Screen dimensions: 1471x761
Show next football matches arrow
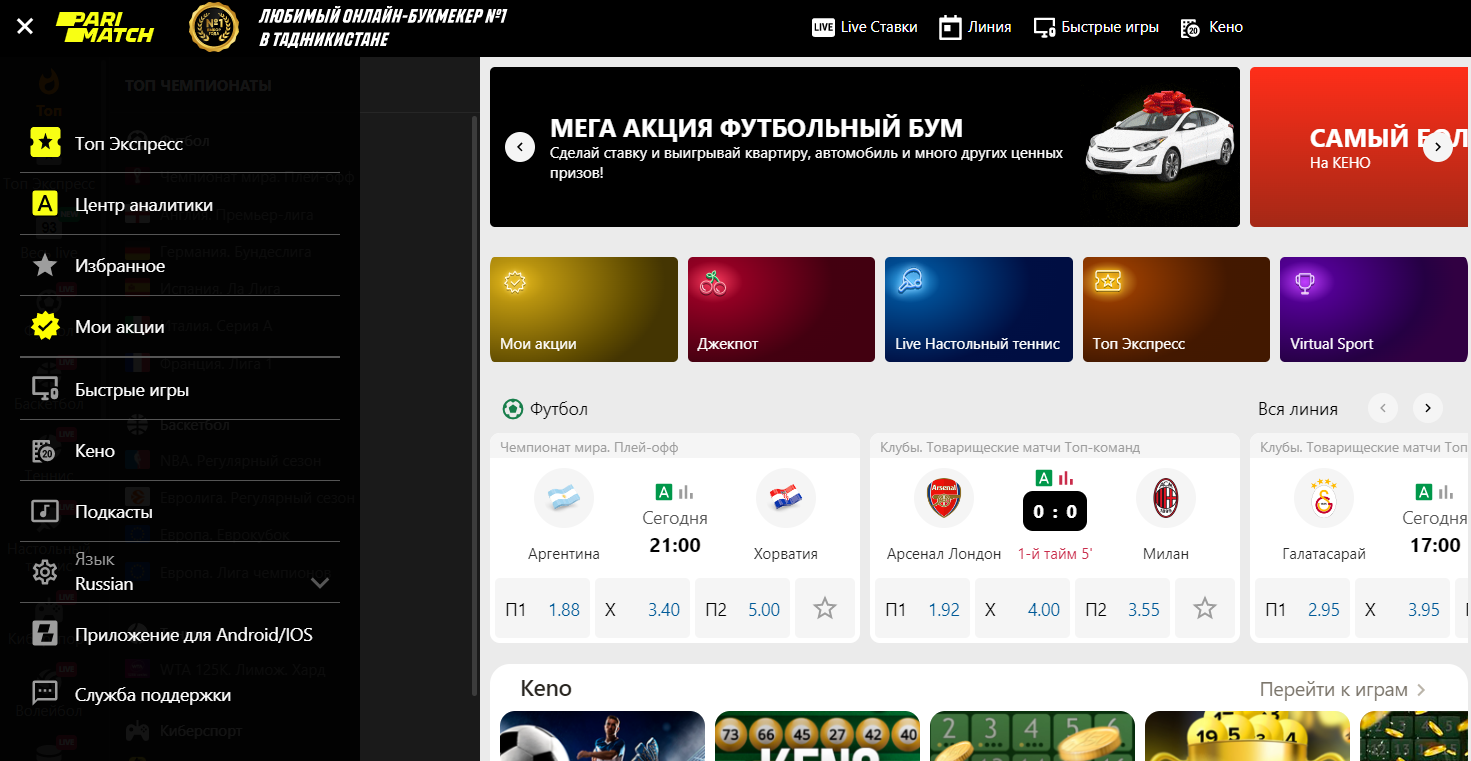[x=1428, y=408]
